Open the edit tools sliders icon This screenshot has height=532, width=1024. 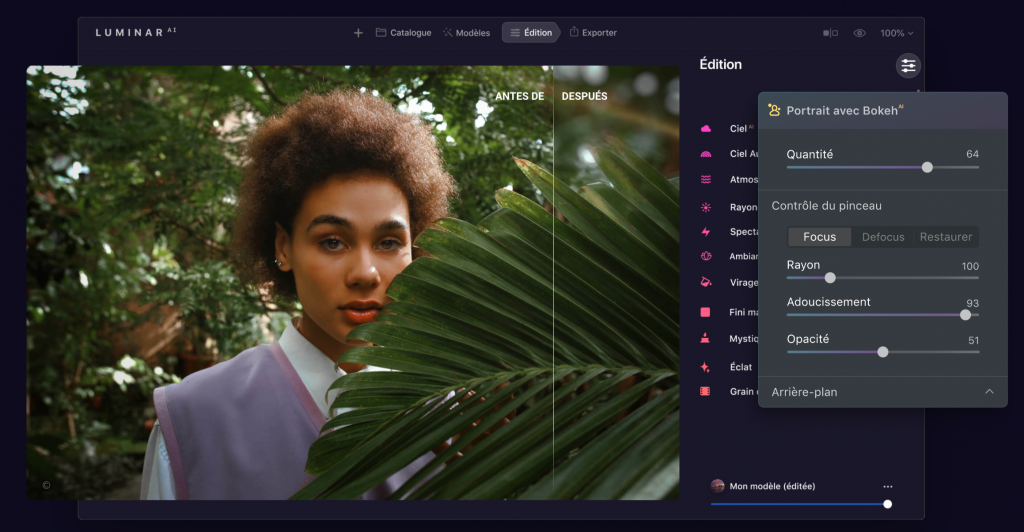pyautogui.click(x=908, y=66)
